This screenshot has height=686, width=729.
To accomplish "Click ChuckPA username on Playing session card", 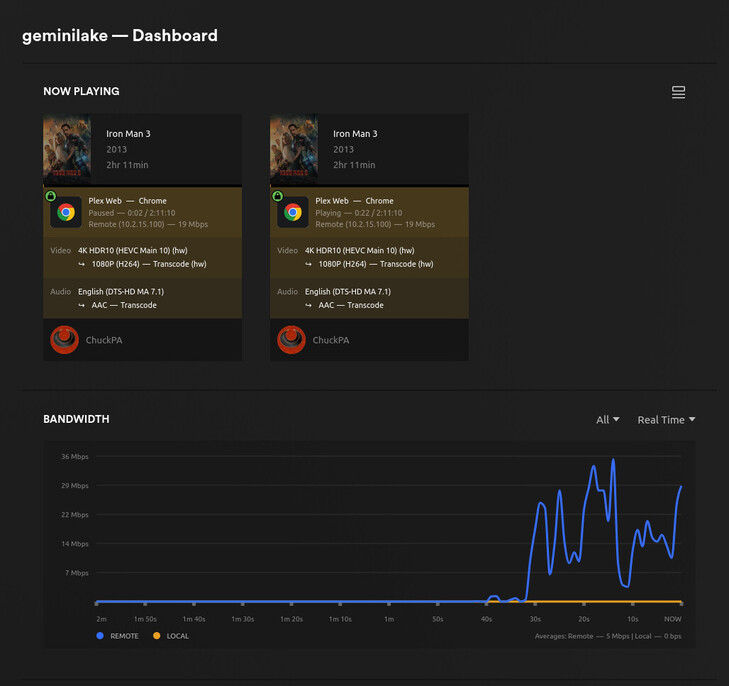I will coord(331,340).
